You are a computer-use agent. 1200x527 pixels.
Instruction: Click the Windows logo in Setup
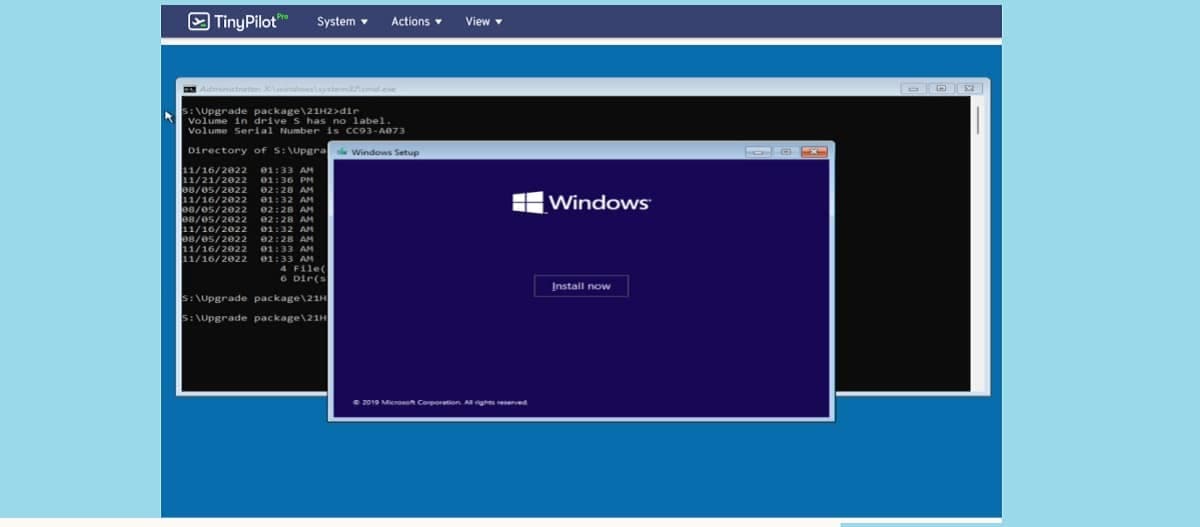581,202
